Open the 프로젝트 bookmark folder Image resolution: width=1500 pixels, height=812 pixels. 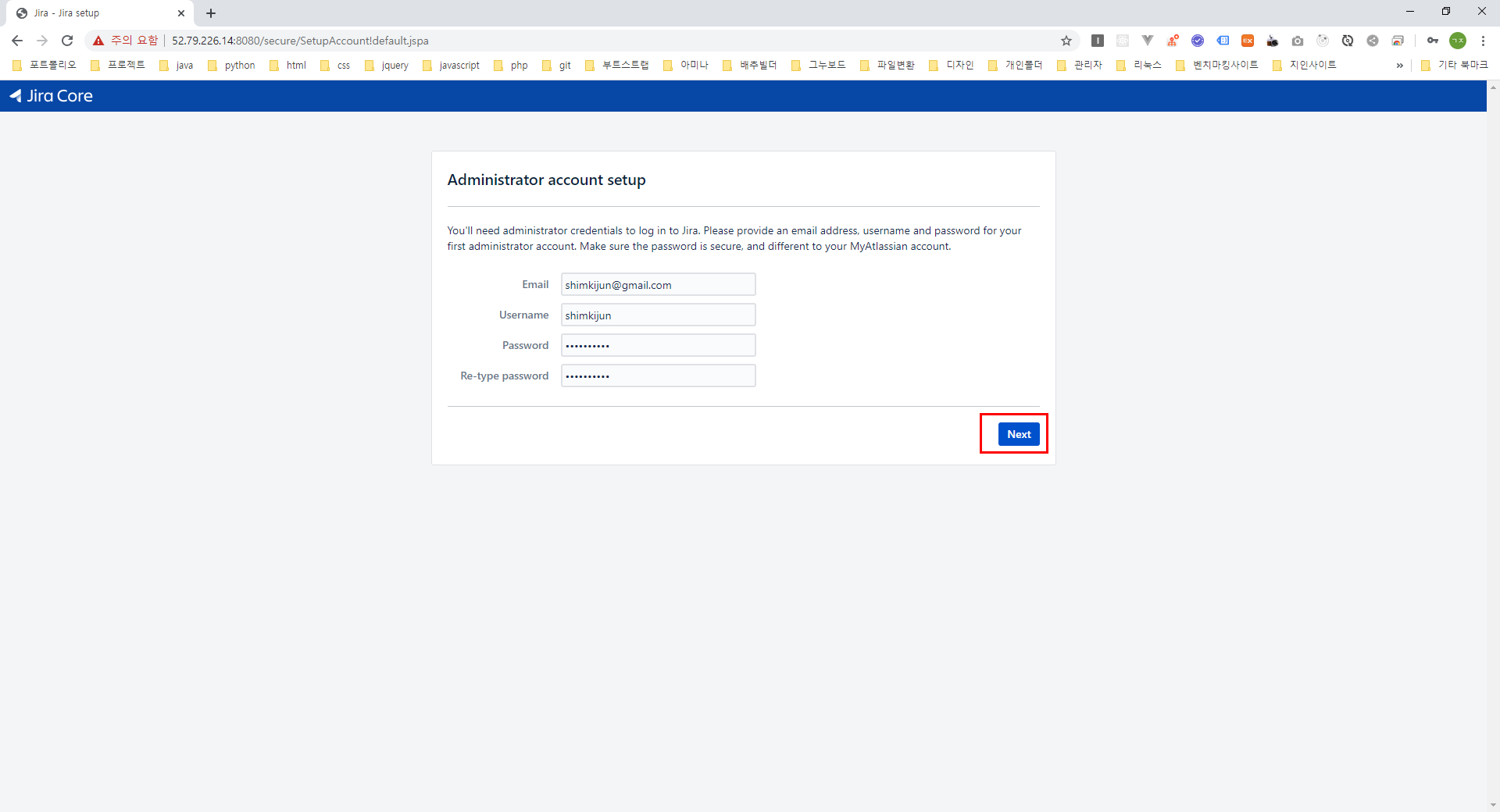coord(118,66)
